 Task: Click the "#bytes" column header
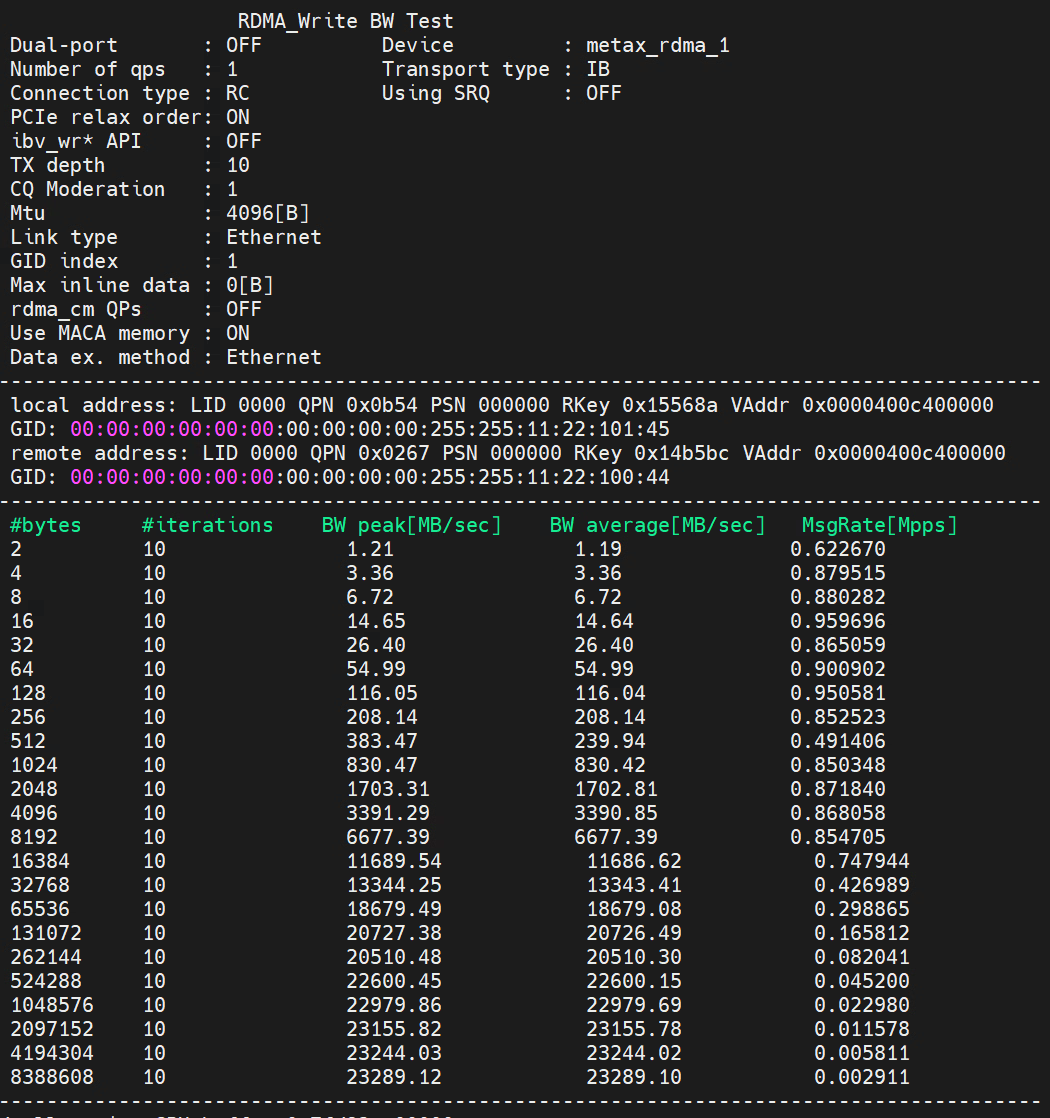coord(46,525)
